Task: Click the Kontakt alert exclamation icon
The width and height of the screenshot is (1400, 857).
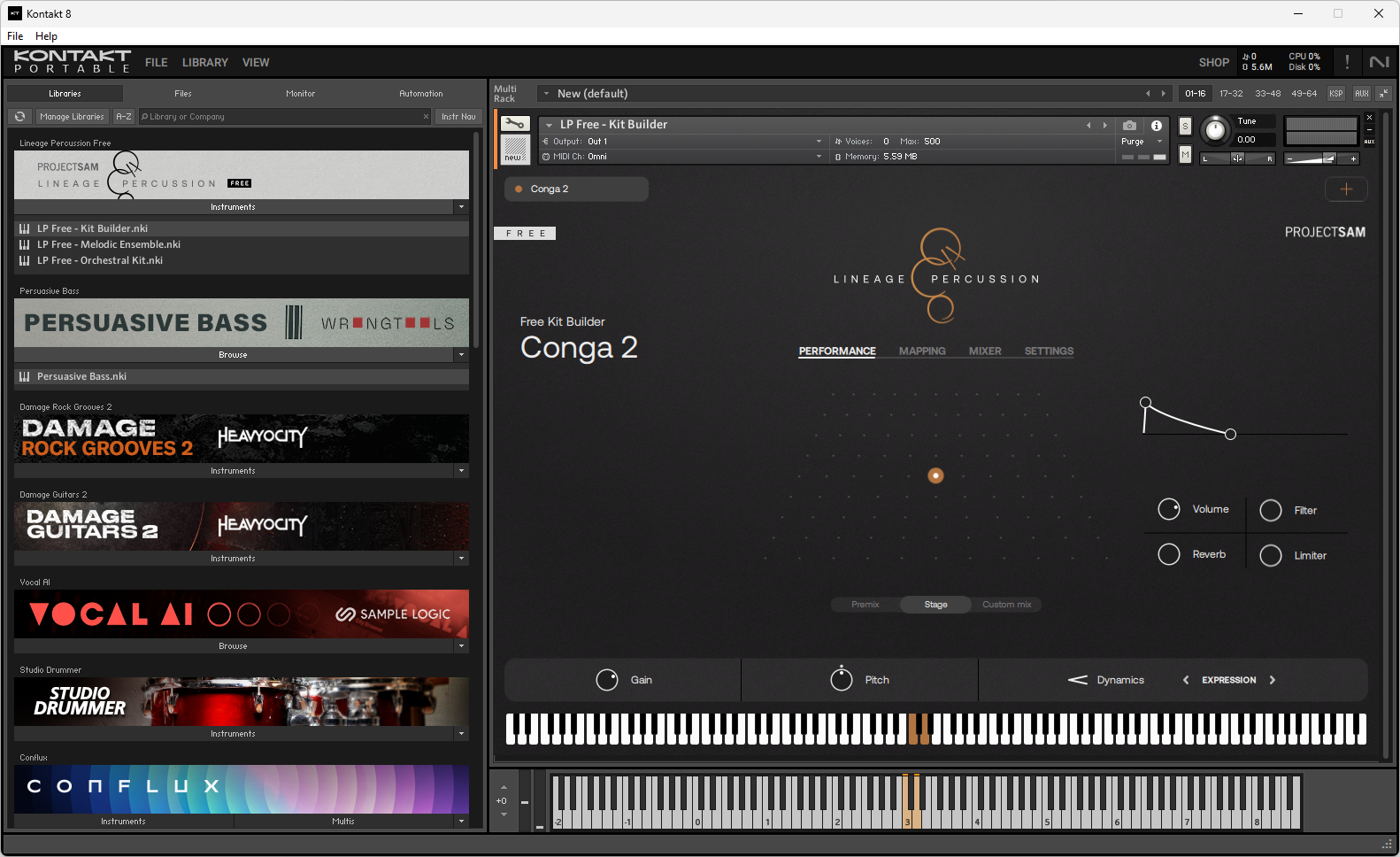Action: tap(1347, 62)
